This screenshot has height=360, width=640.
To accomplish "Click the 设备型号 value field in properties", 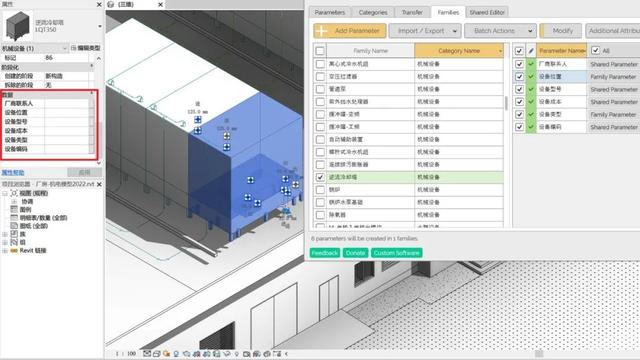I will (67, 122).
